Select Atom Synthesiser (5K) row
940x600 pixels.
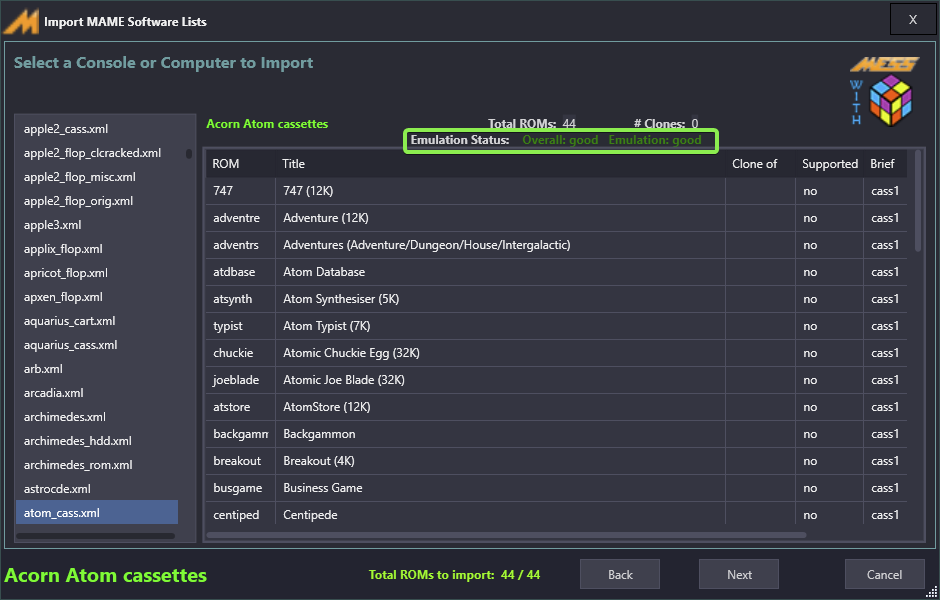pyautogui.click(x=556, y=299)
